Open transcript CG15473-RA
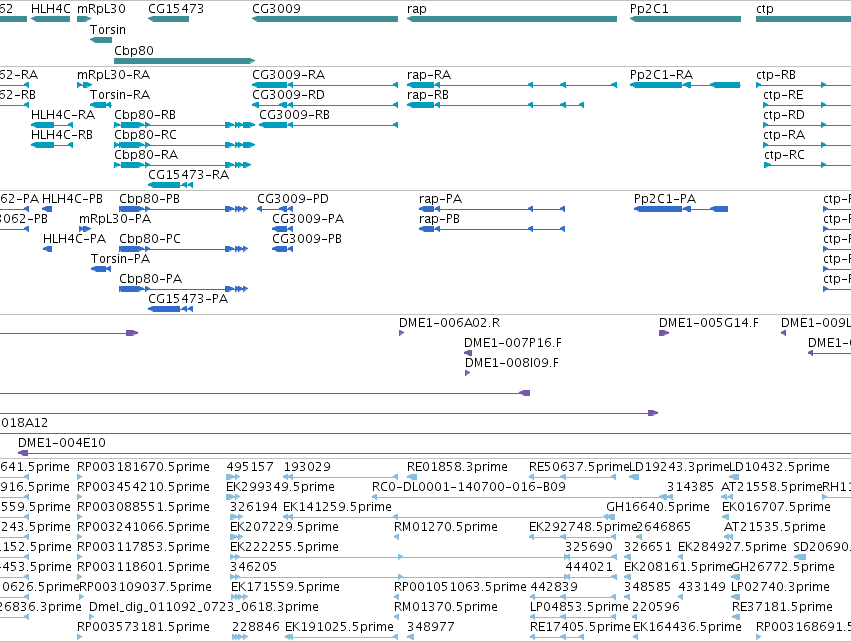 pos(188,175)
